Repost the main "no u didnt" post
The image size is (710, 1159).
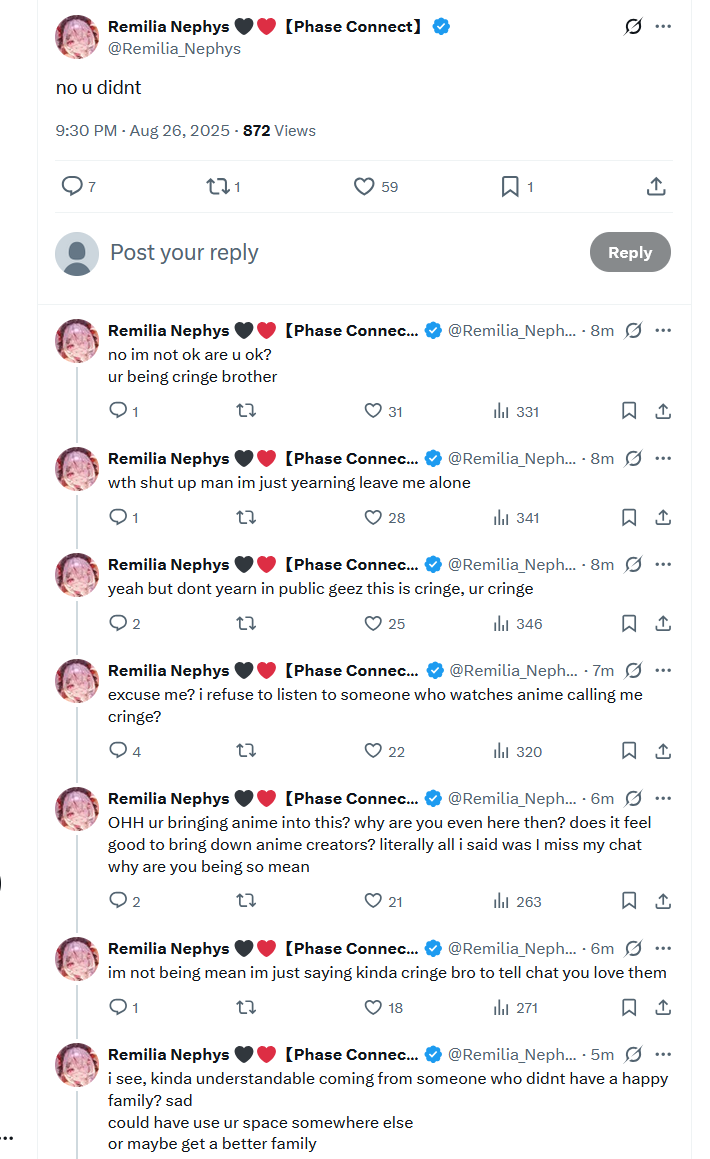click(217, 187)
